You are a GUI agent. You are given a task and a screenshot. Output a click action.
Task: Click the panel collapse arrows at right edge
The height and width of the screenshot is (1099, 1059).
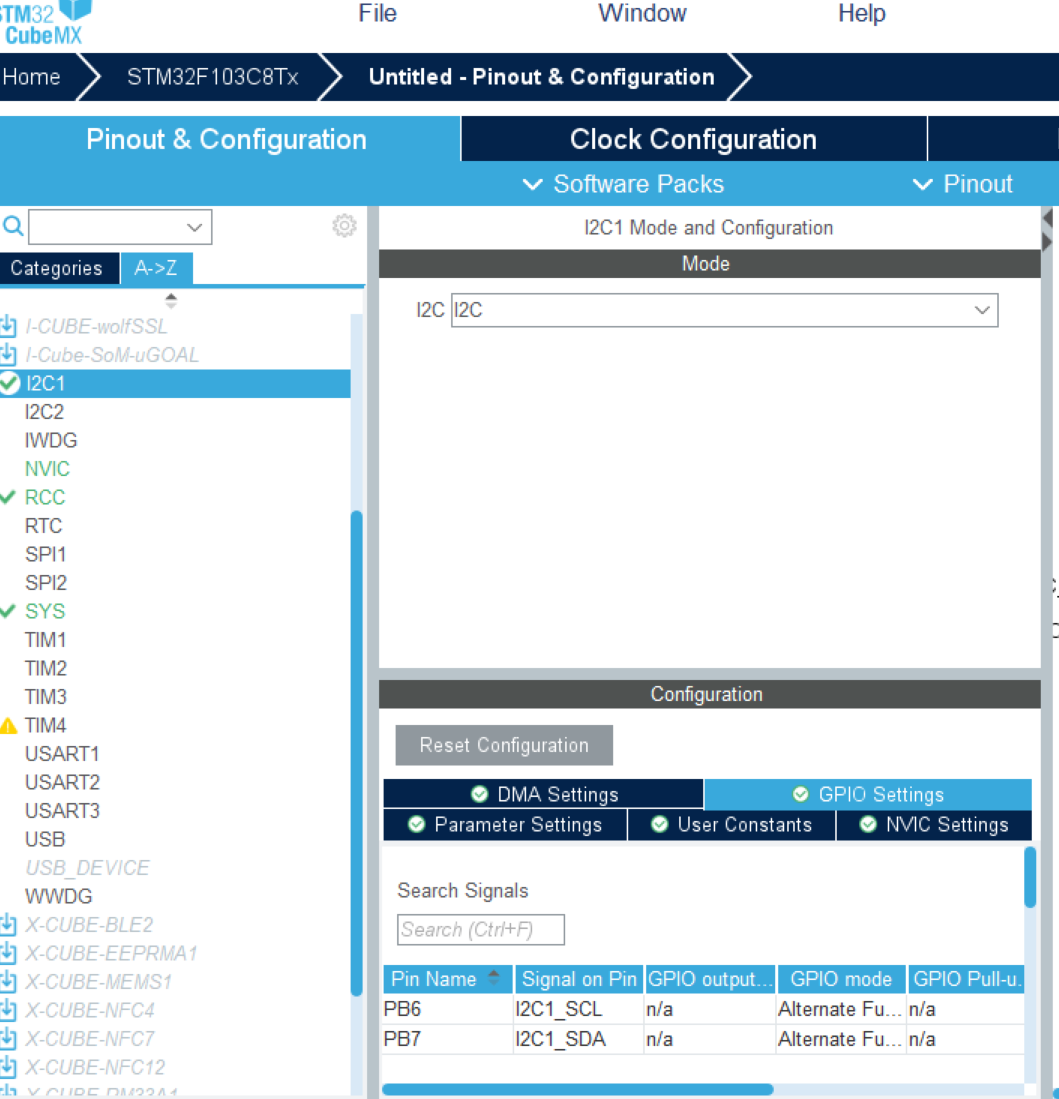click(1048, 230)
